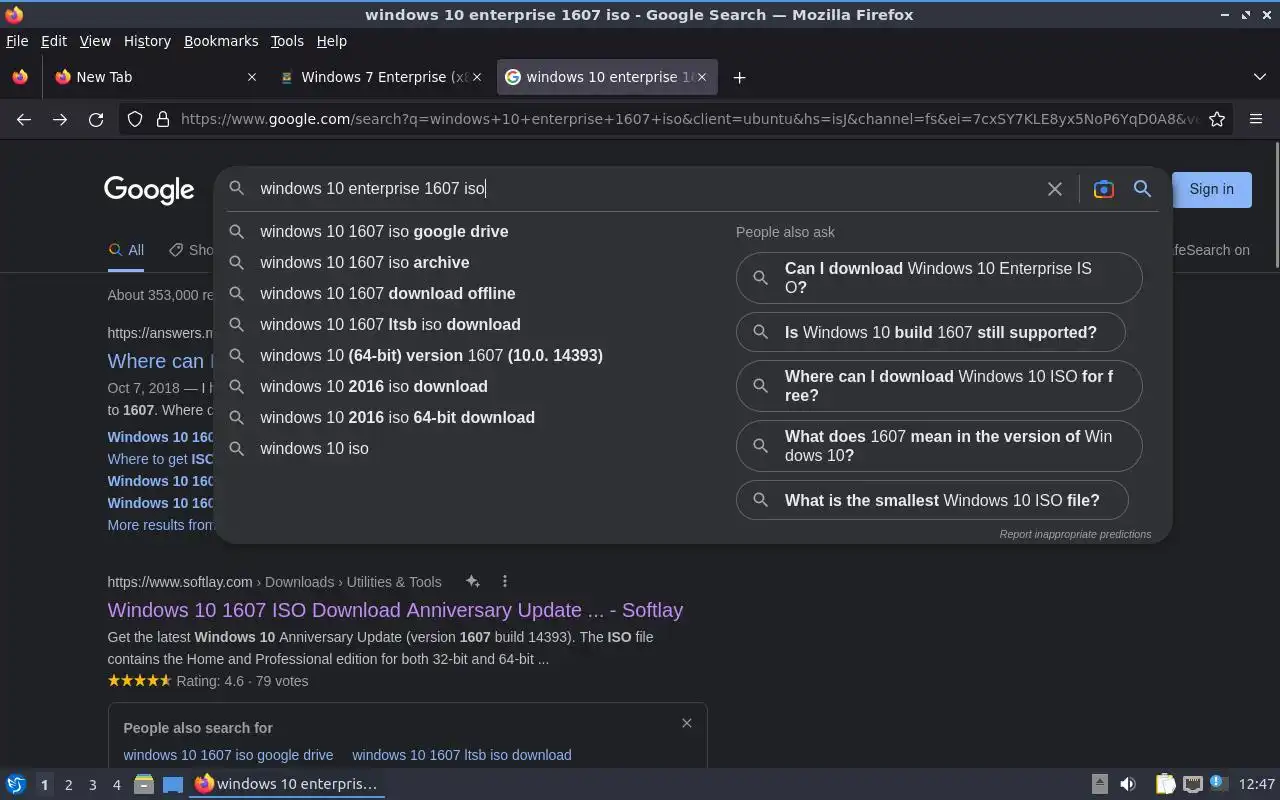This screenshot has height=800, width=1280.
Task: Select suggestion windows 10 2016 iso 64-bit download
Action: (397, 417)
